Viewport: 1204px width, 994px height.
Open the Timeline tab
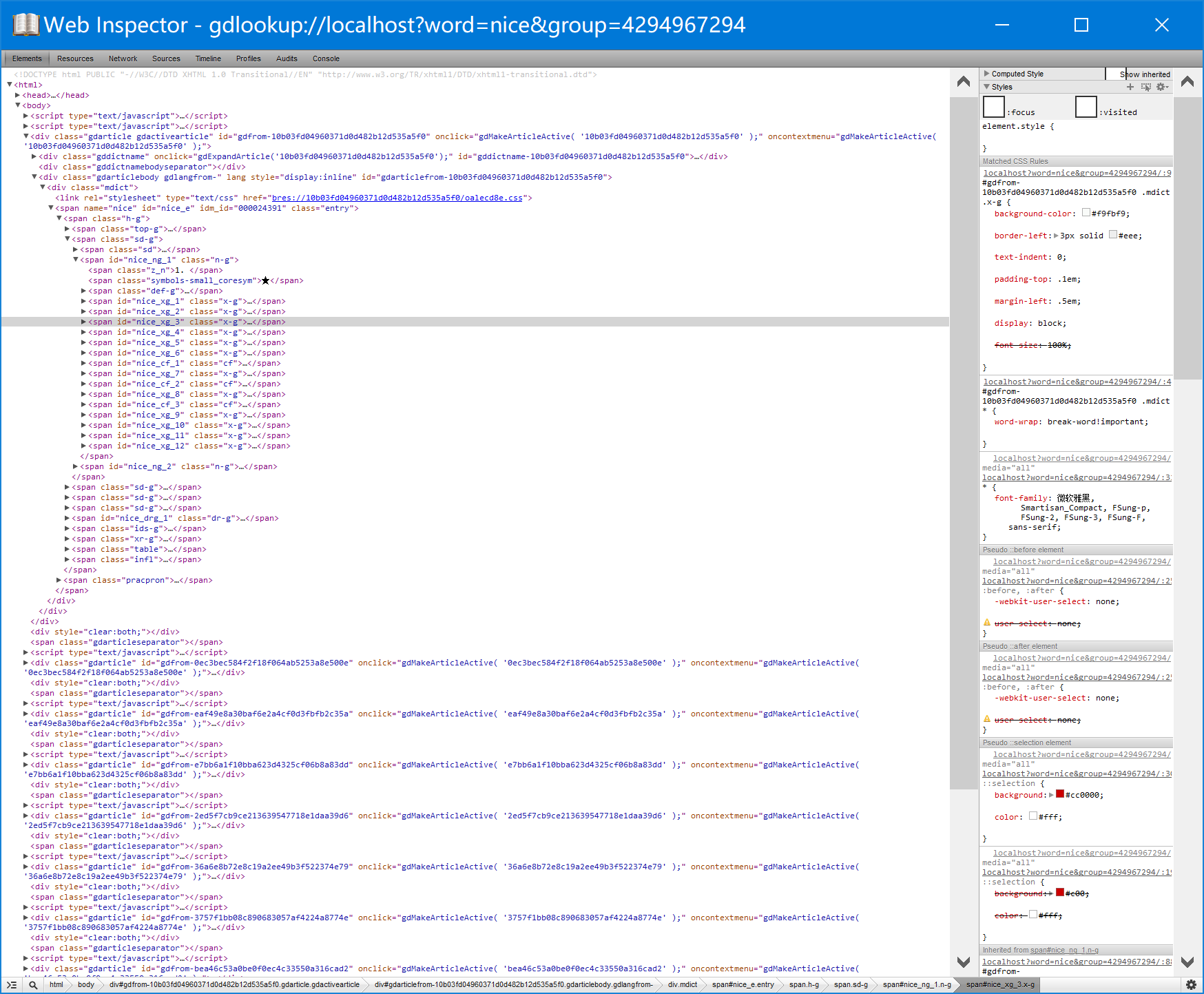point(208,59)
